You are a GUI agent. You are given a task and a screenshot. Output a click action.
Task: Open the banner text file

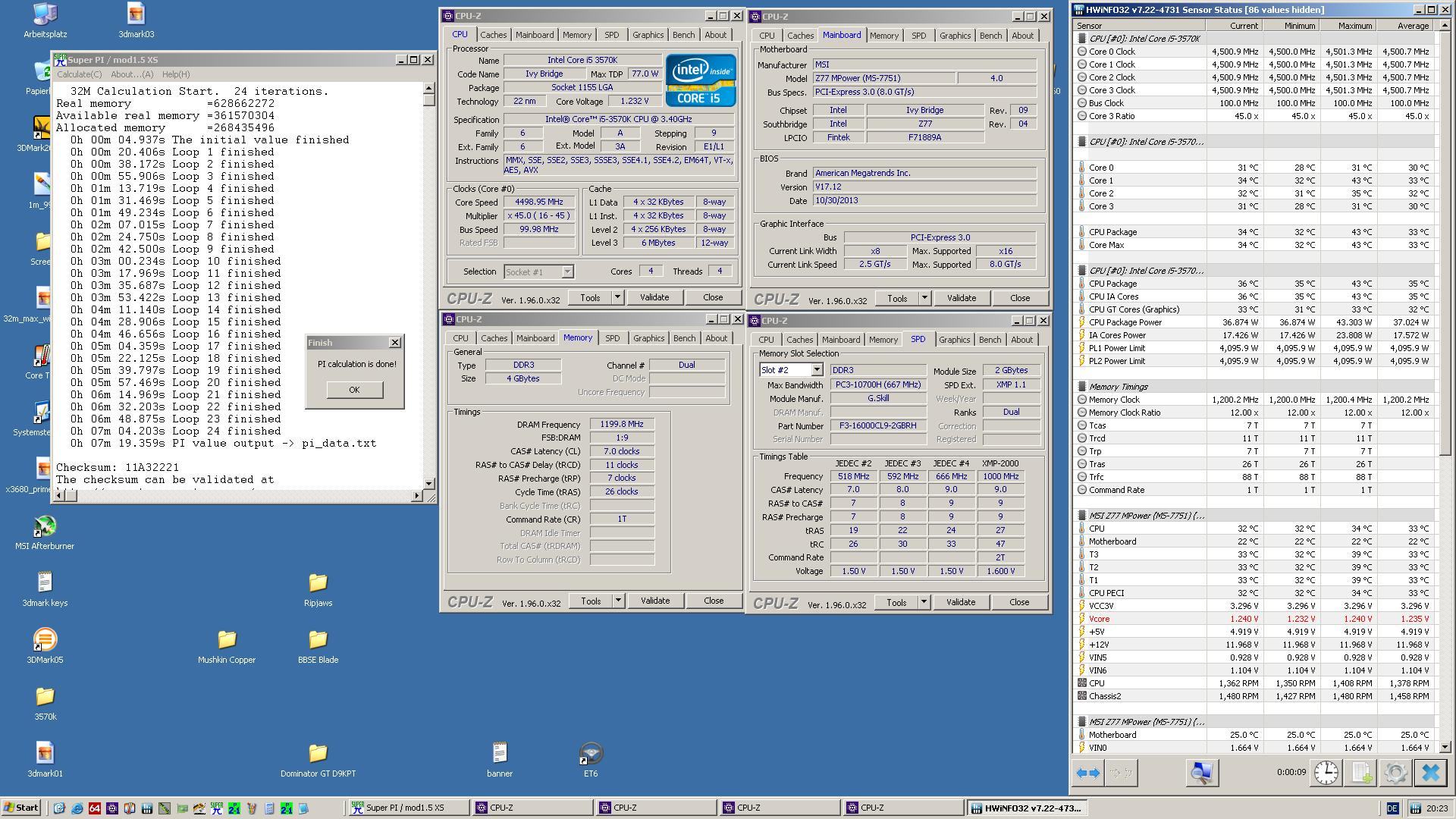[x=499, y=760]
